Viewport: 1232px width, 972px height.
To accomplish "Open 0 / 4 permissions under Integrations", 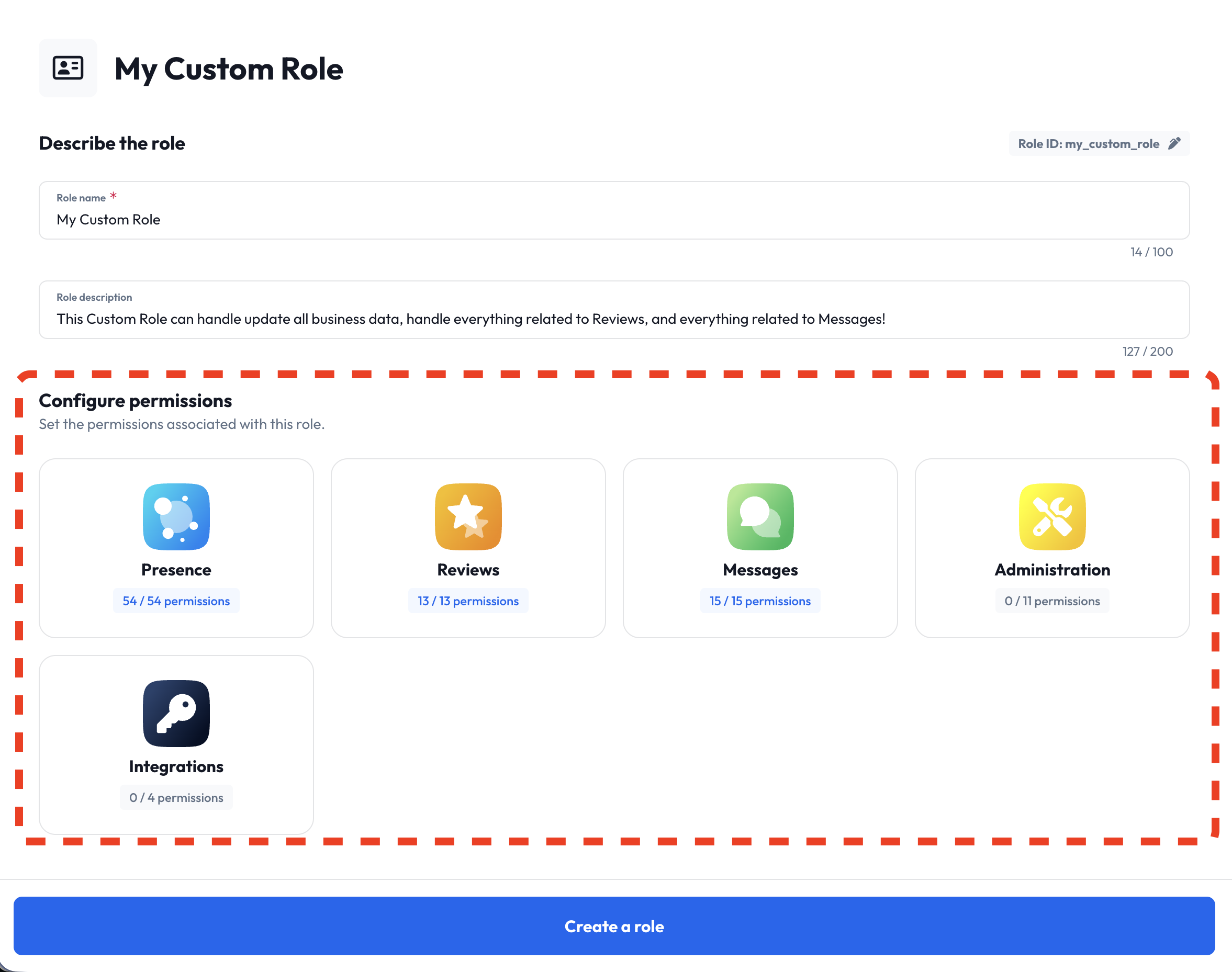I will tap(176, 797).
